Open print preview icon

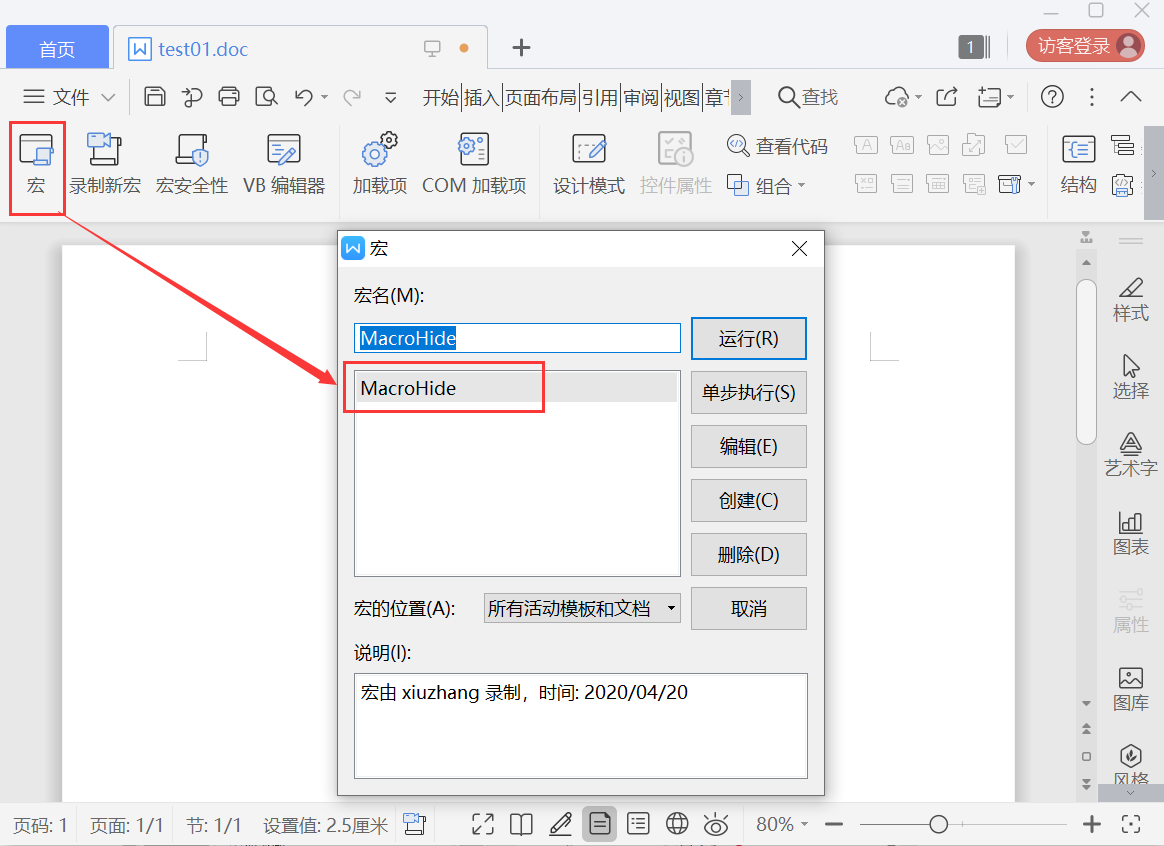(266, 96)
